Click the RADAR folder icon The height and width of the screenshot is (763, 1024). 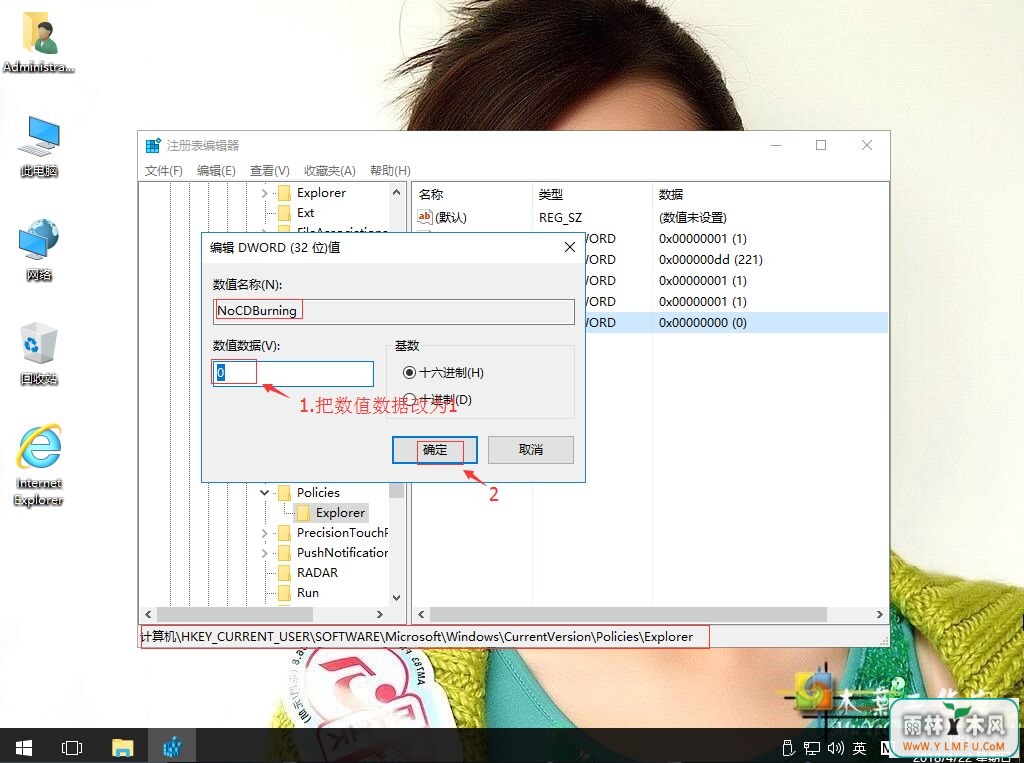point(285,573)
